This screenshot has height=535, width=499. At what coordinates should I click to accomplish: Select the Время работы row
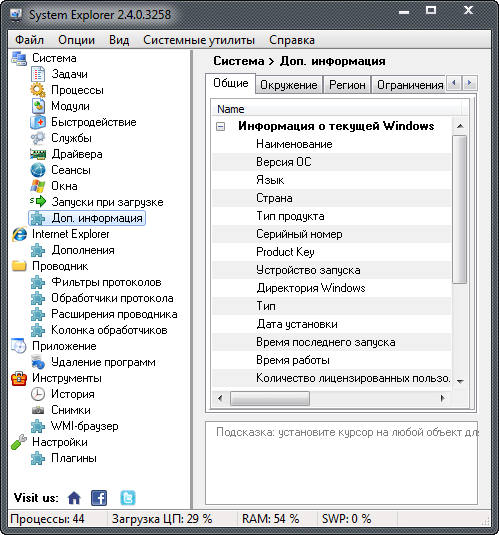pyautogui.click(x=332, y=360)
